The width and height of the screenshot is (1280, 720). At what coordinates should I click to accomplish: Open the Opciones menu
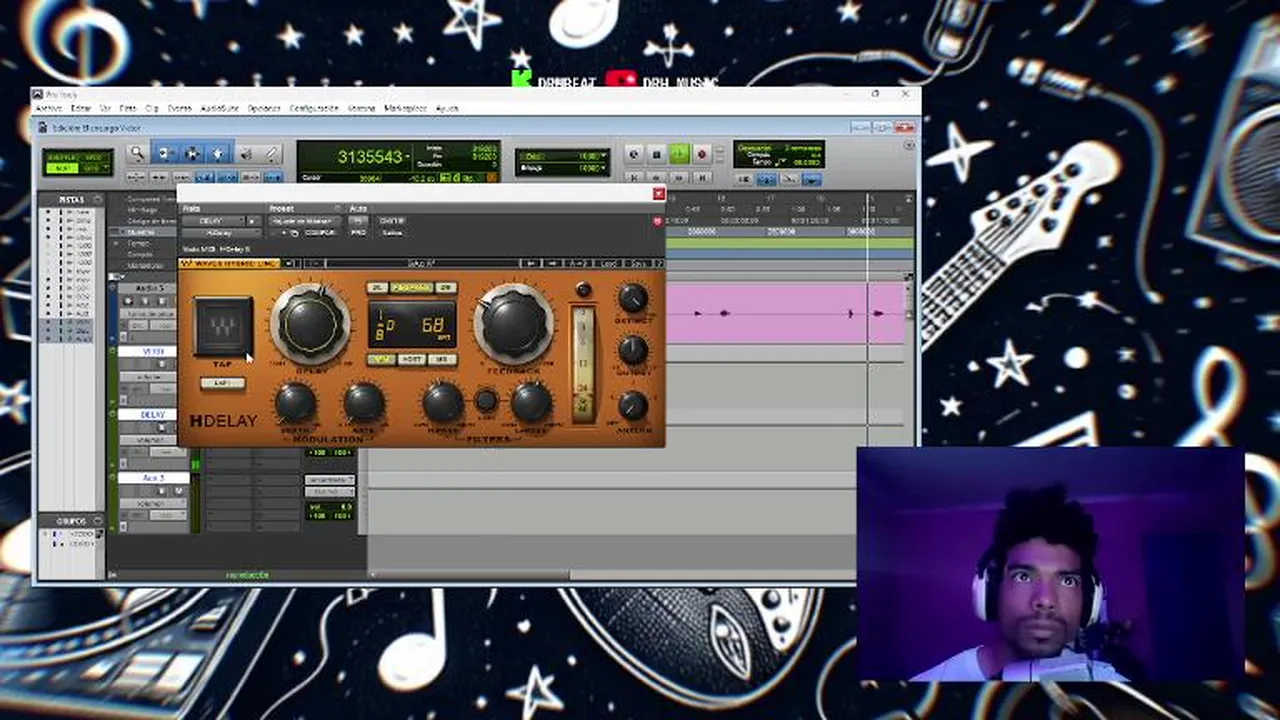click(x=264, y=108)
